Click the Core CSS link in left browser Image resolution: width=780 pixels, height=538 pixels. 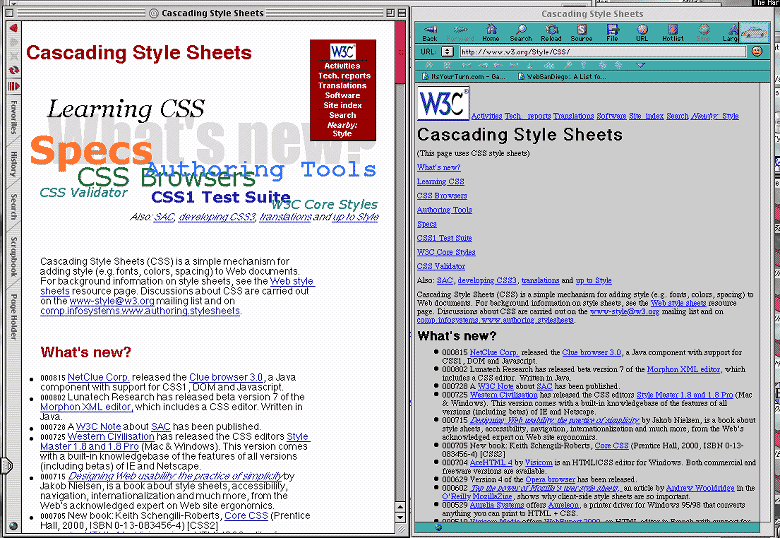point(246,516)
